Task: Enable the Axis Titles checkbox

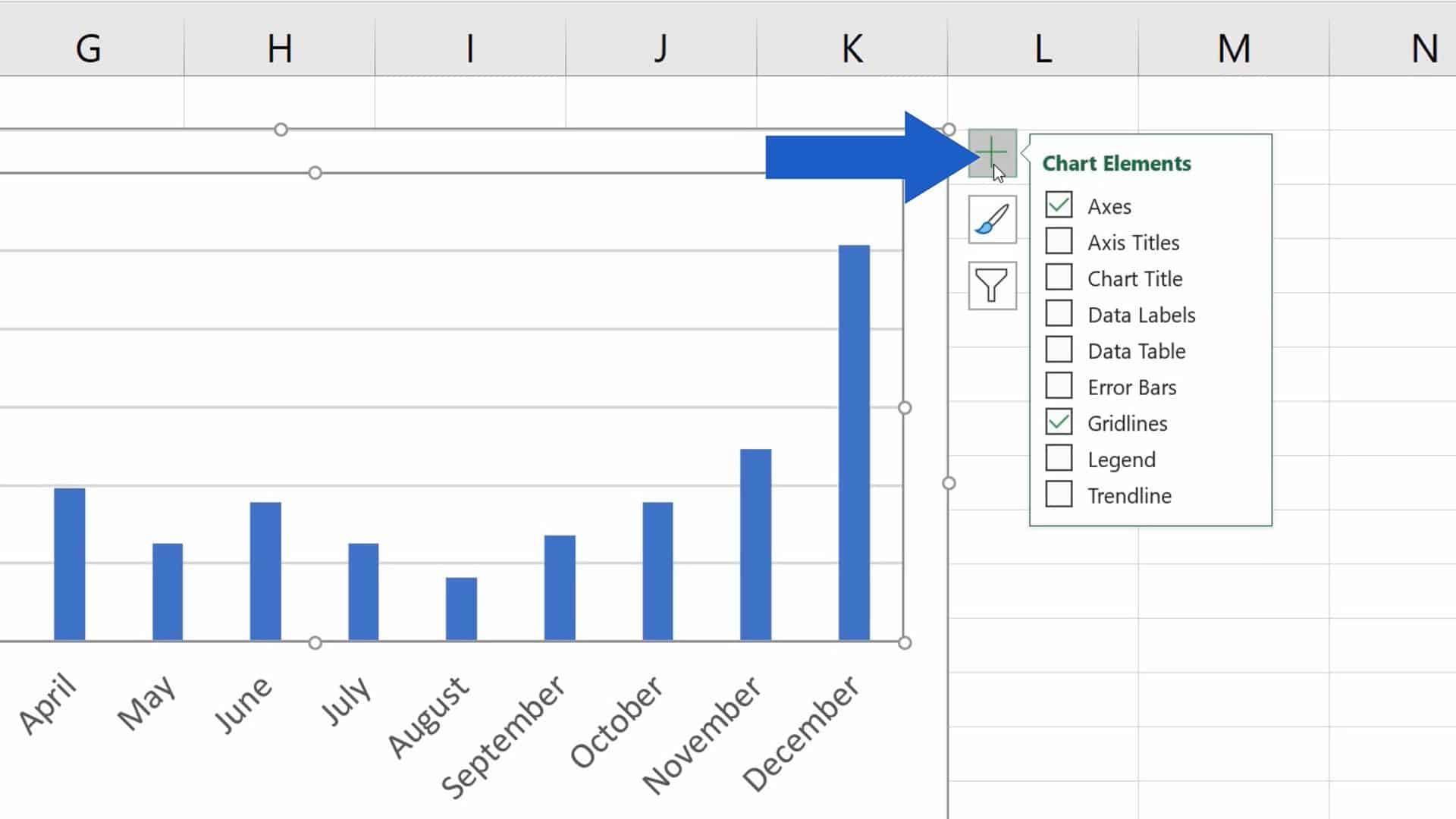Action: coord(1059,242)
